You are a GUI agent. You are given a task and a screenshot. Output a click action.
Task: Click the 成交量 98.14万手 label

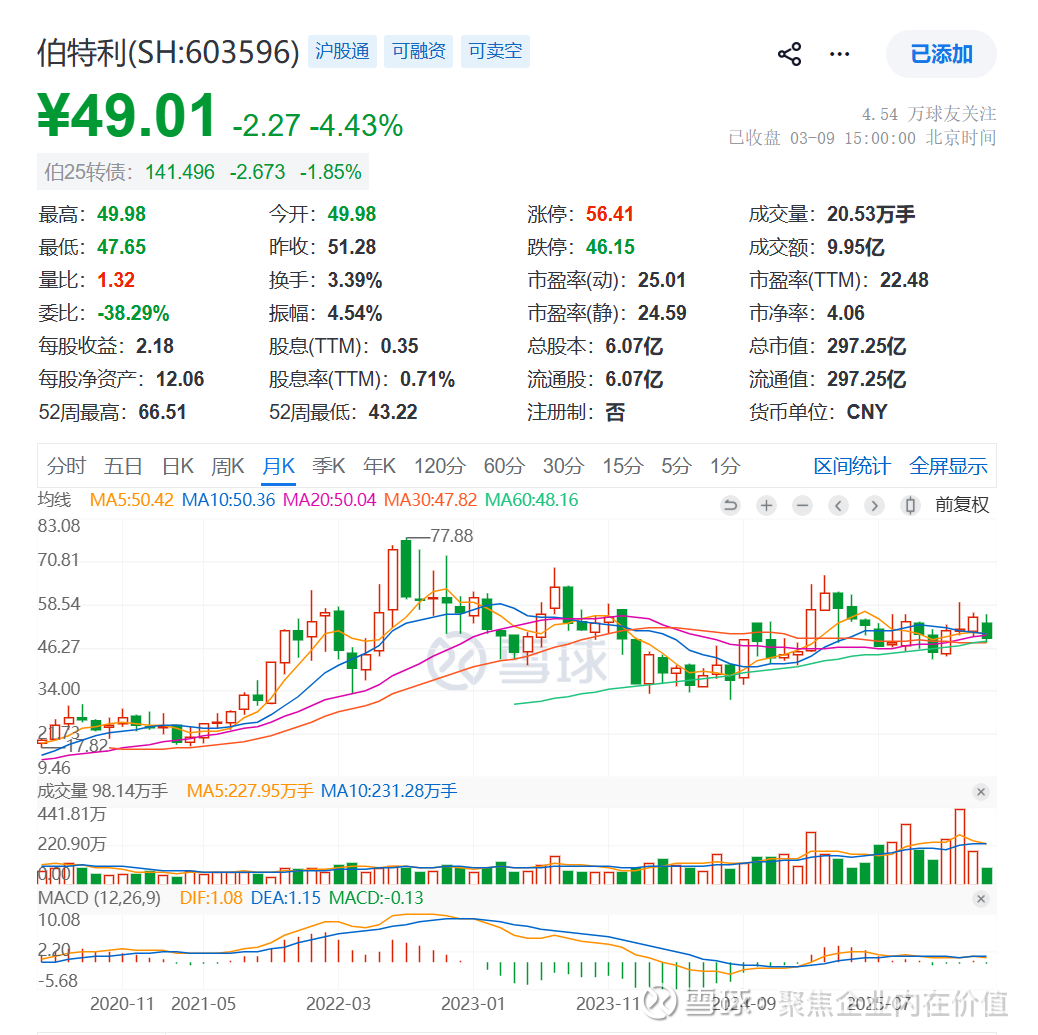(103, 791)
